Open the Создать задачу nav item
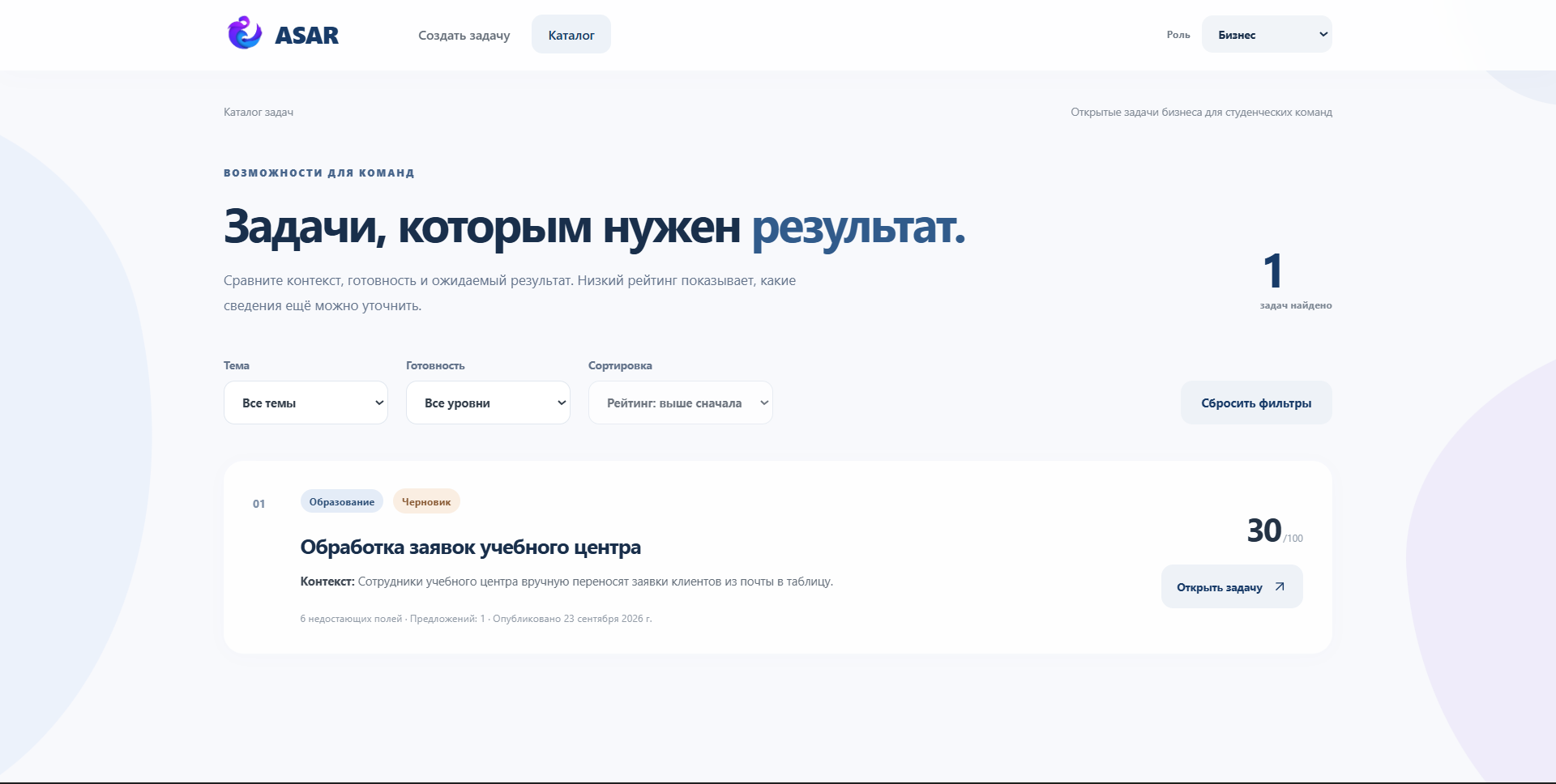 tap(464, 35)
